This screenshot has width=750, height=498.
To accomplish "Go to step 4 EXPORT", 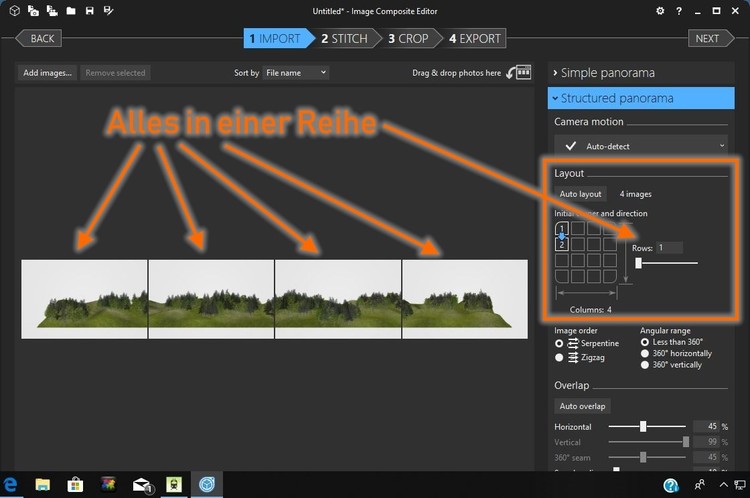I will 475,38.
